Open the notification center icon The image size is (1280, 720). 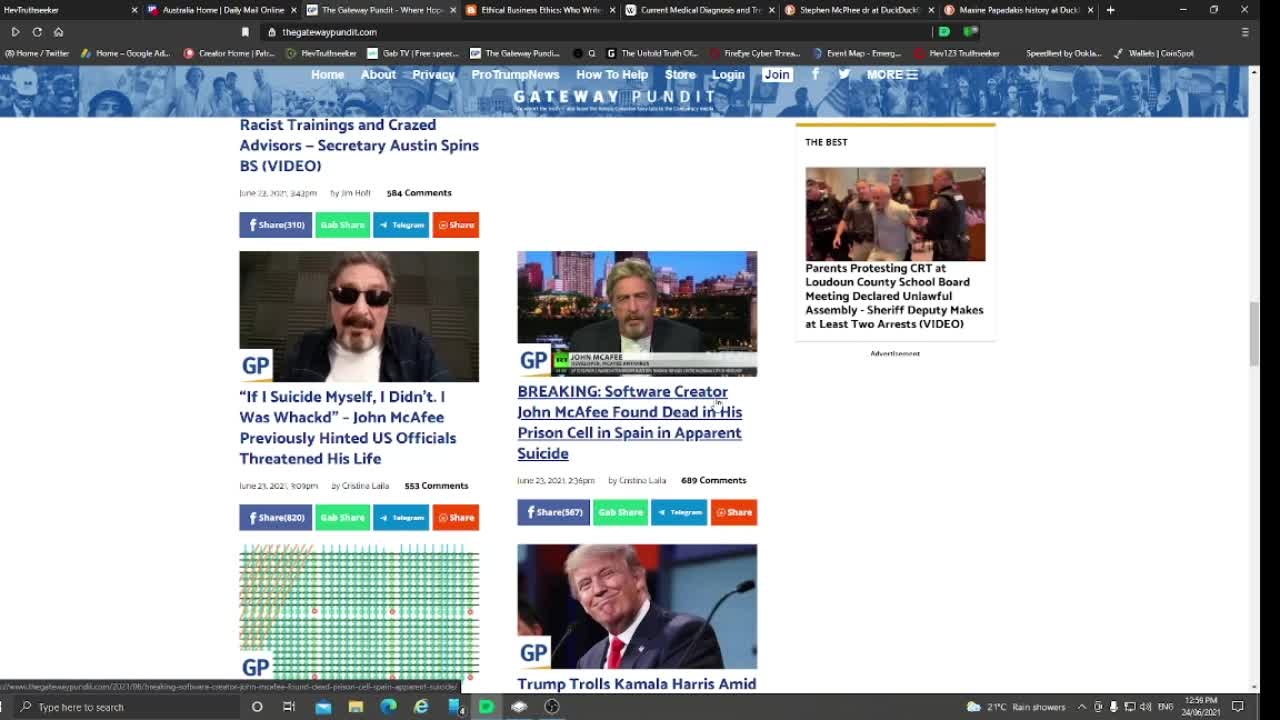tap(1237, 707)
